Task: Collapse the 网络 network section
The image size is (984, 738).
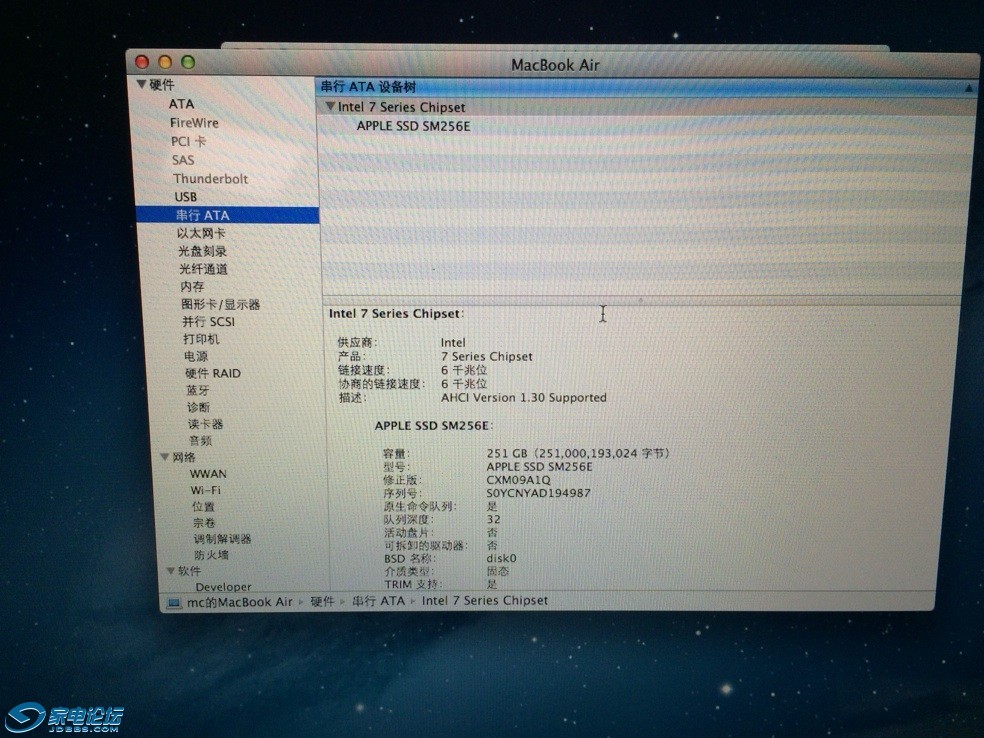Action: pos(164,456)
